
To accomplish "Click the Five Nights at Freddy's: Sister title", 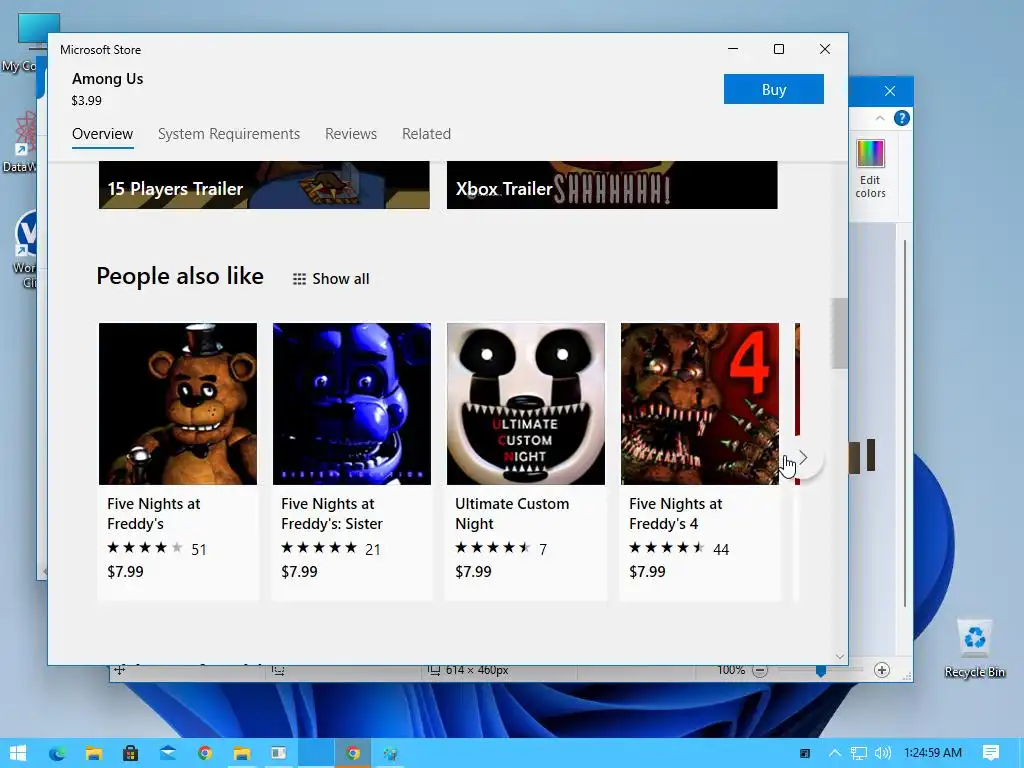I will coord(332,514).
